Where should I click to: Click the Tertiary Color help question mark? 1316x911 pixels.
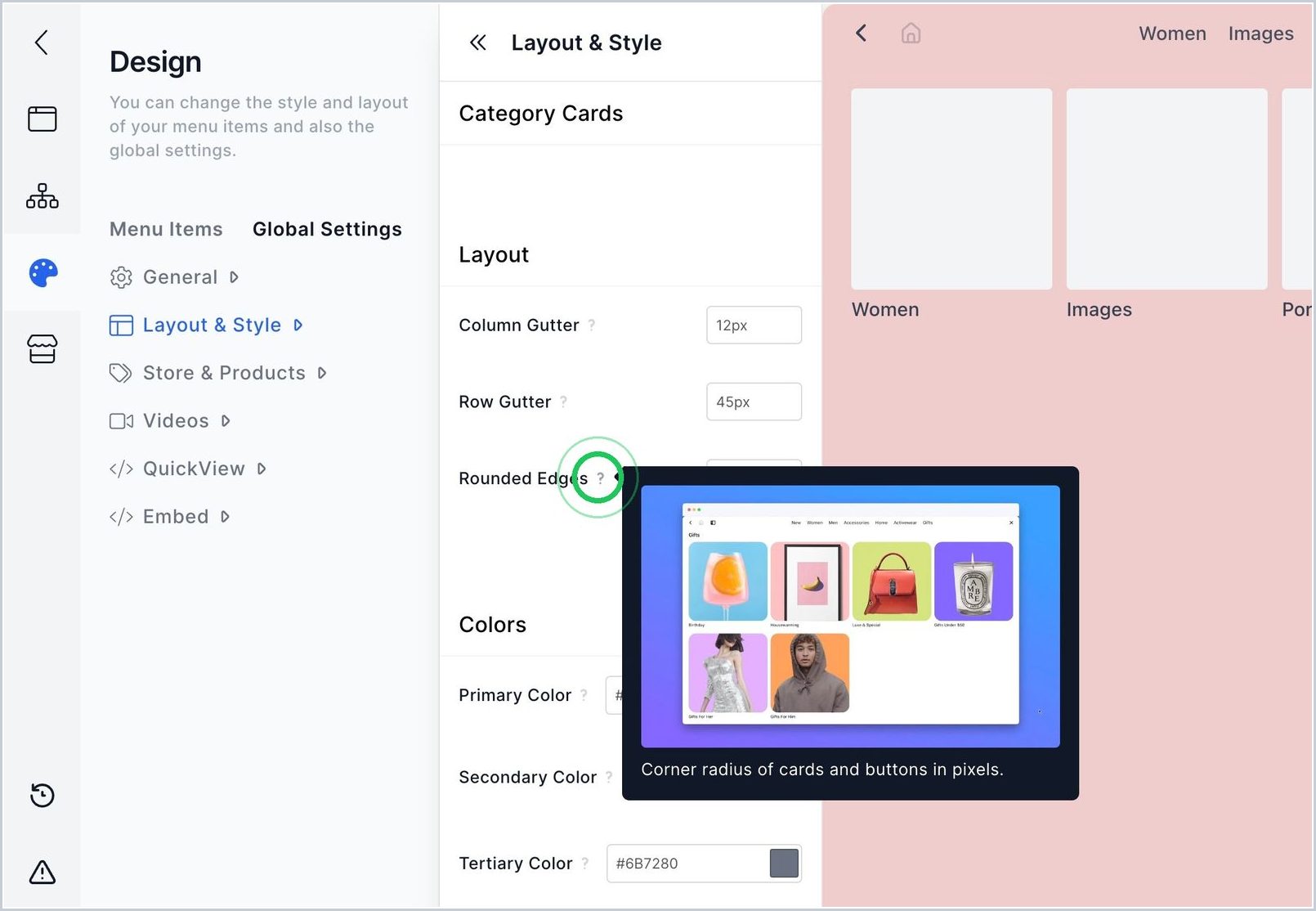point(585,863)
